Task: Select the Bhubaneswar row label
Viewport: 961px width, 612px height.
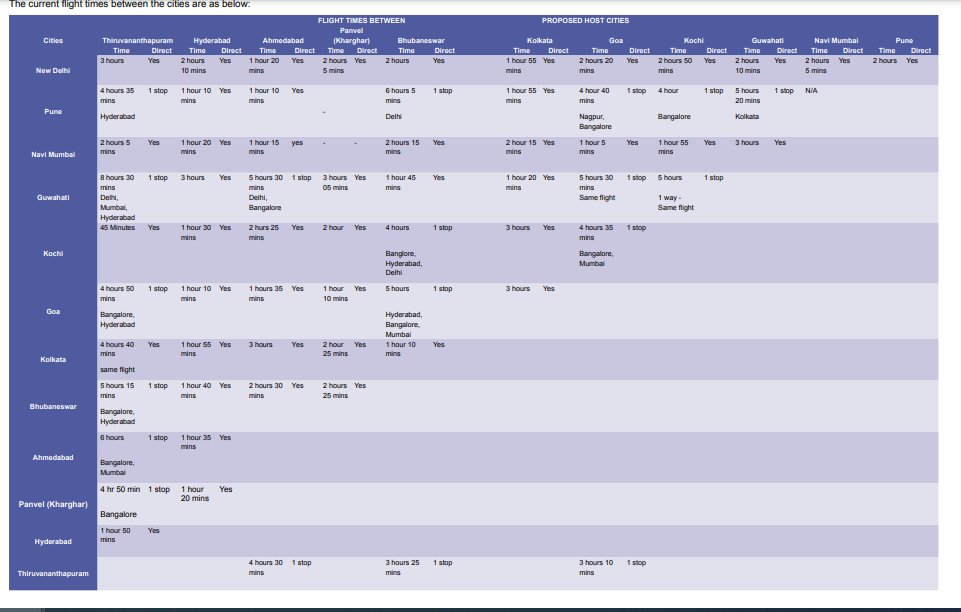Action: (53, 406)
